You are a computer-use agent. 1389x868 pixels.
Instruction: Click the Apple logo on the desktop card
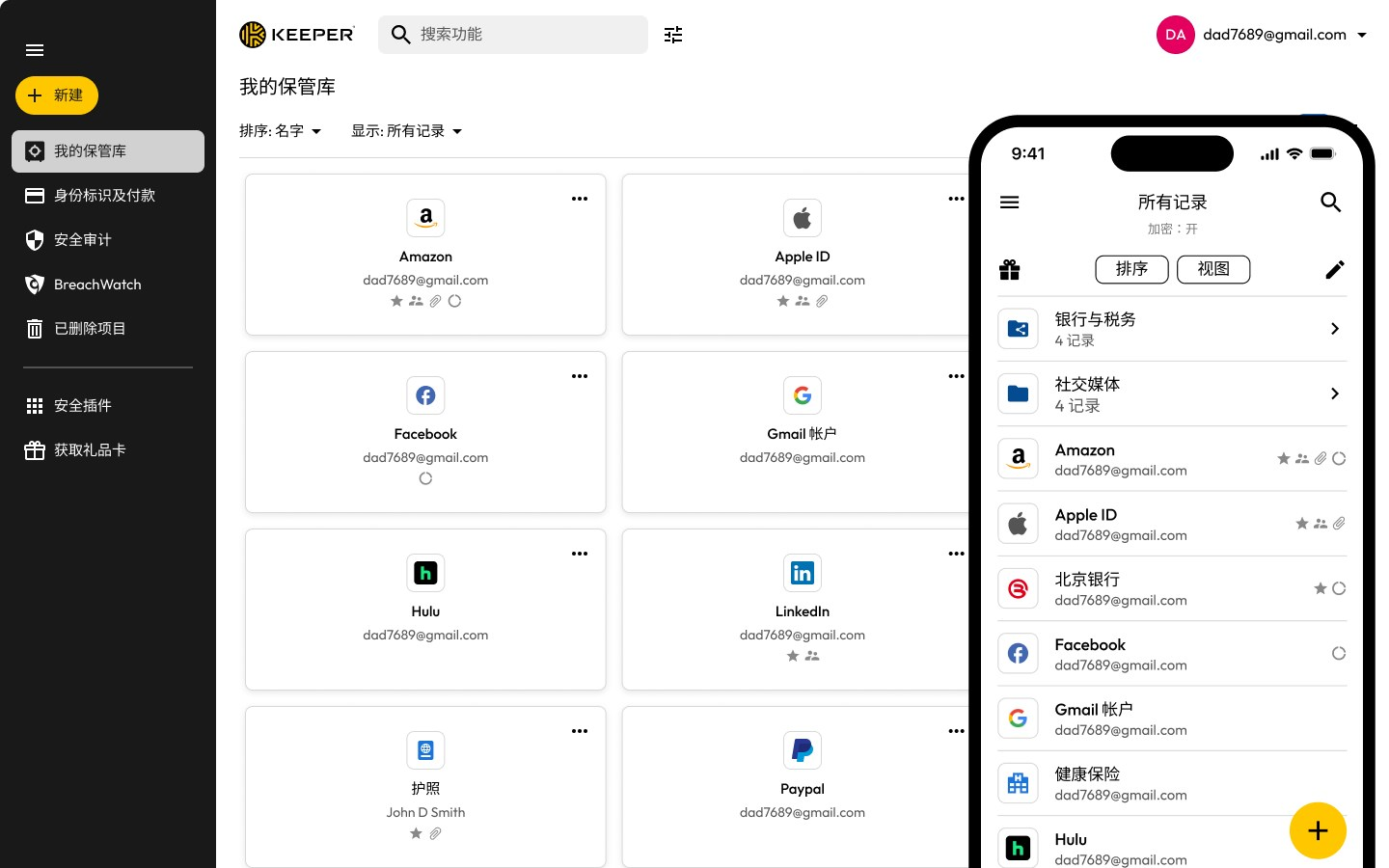click(803, 218)
